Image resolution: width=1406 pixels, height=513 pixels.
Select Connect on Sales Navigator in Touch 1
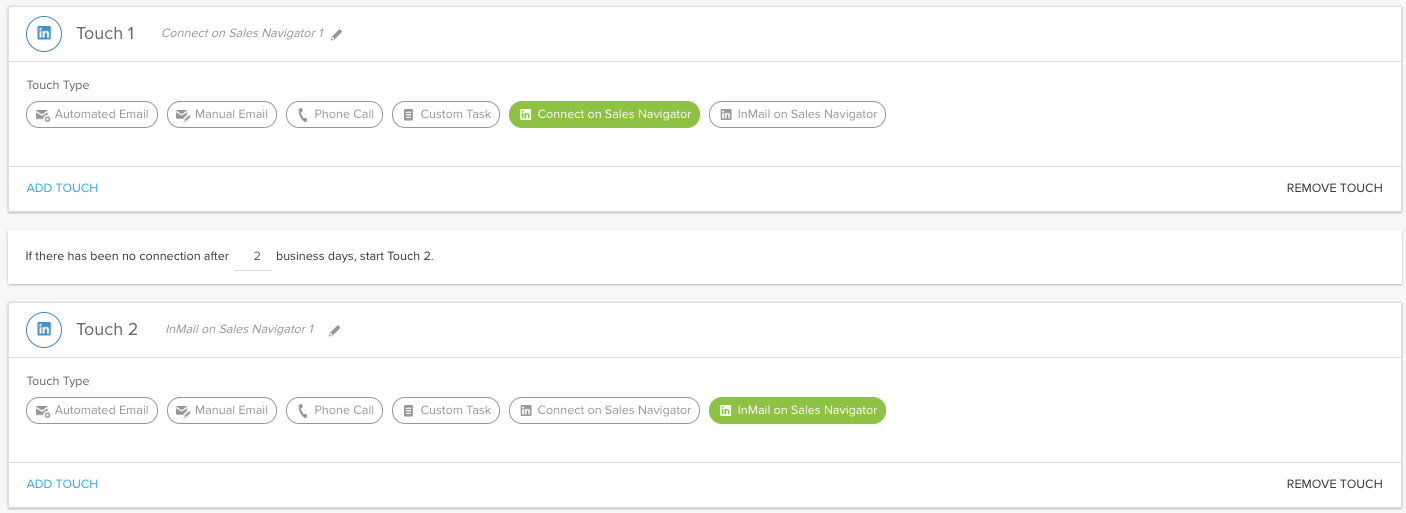point(604,115)
